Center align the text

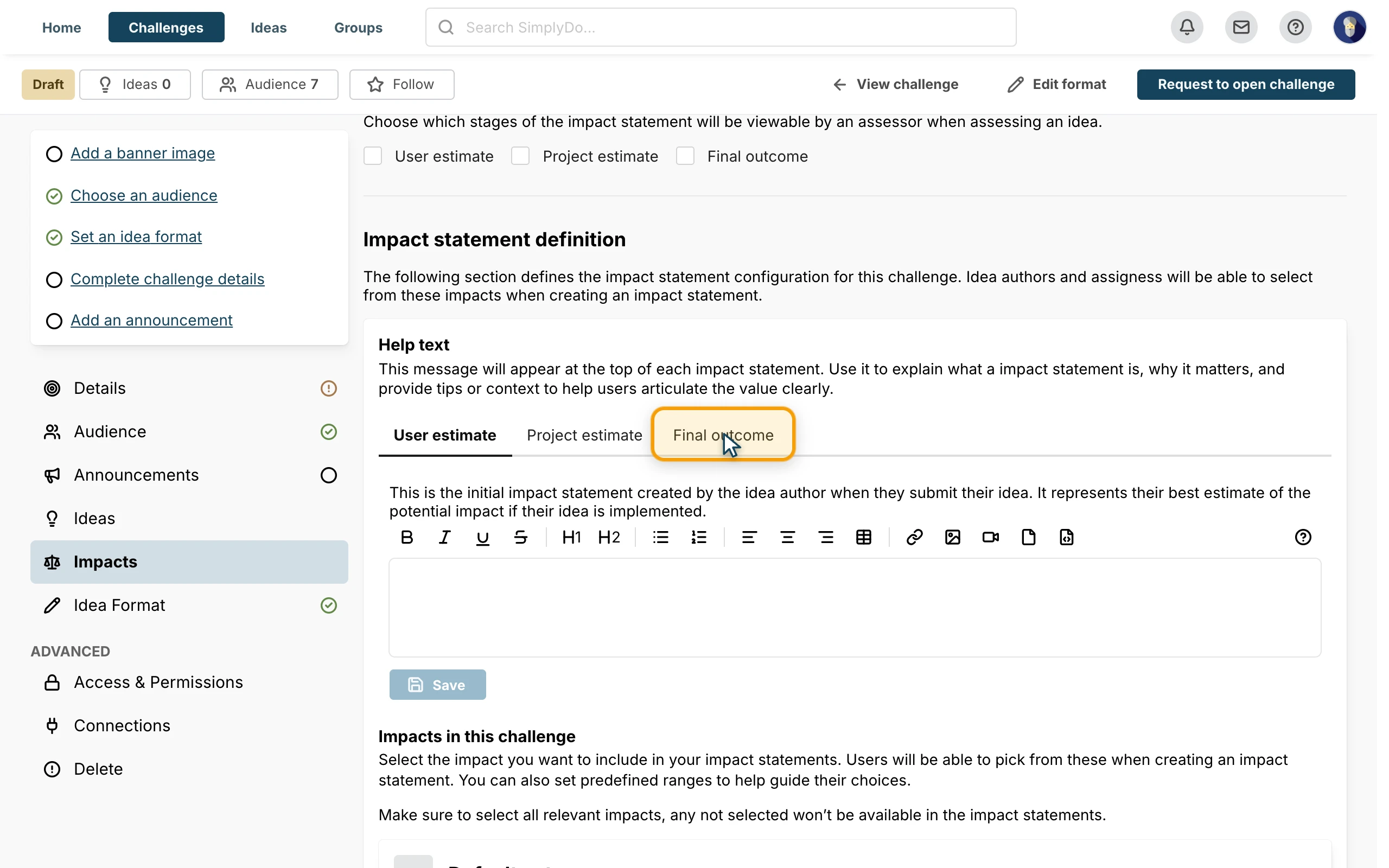[787, 537]
